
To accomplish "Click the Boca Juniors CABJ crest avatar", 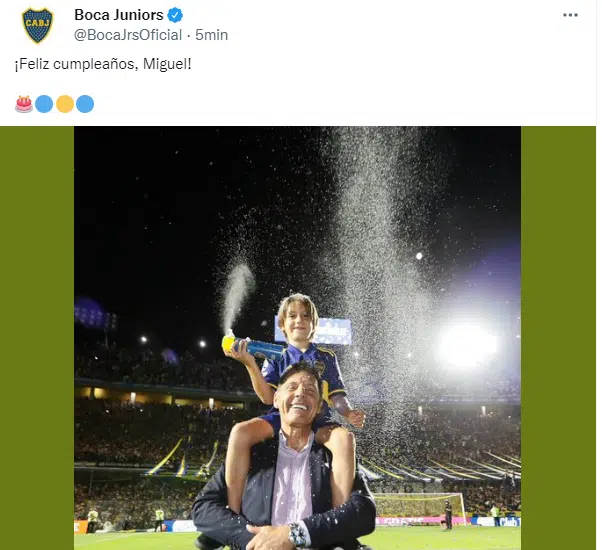I will click(38, 25).
